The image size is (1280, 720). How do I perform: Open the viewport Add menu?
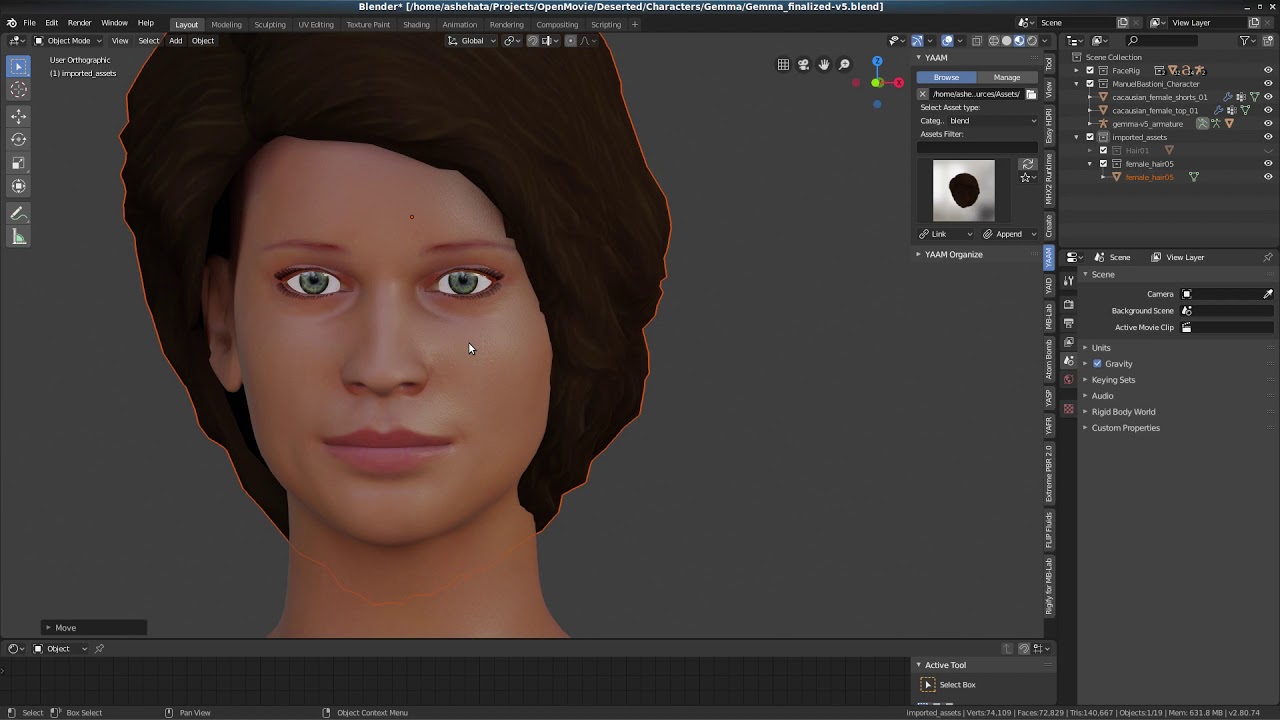point(175,41)
